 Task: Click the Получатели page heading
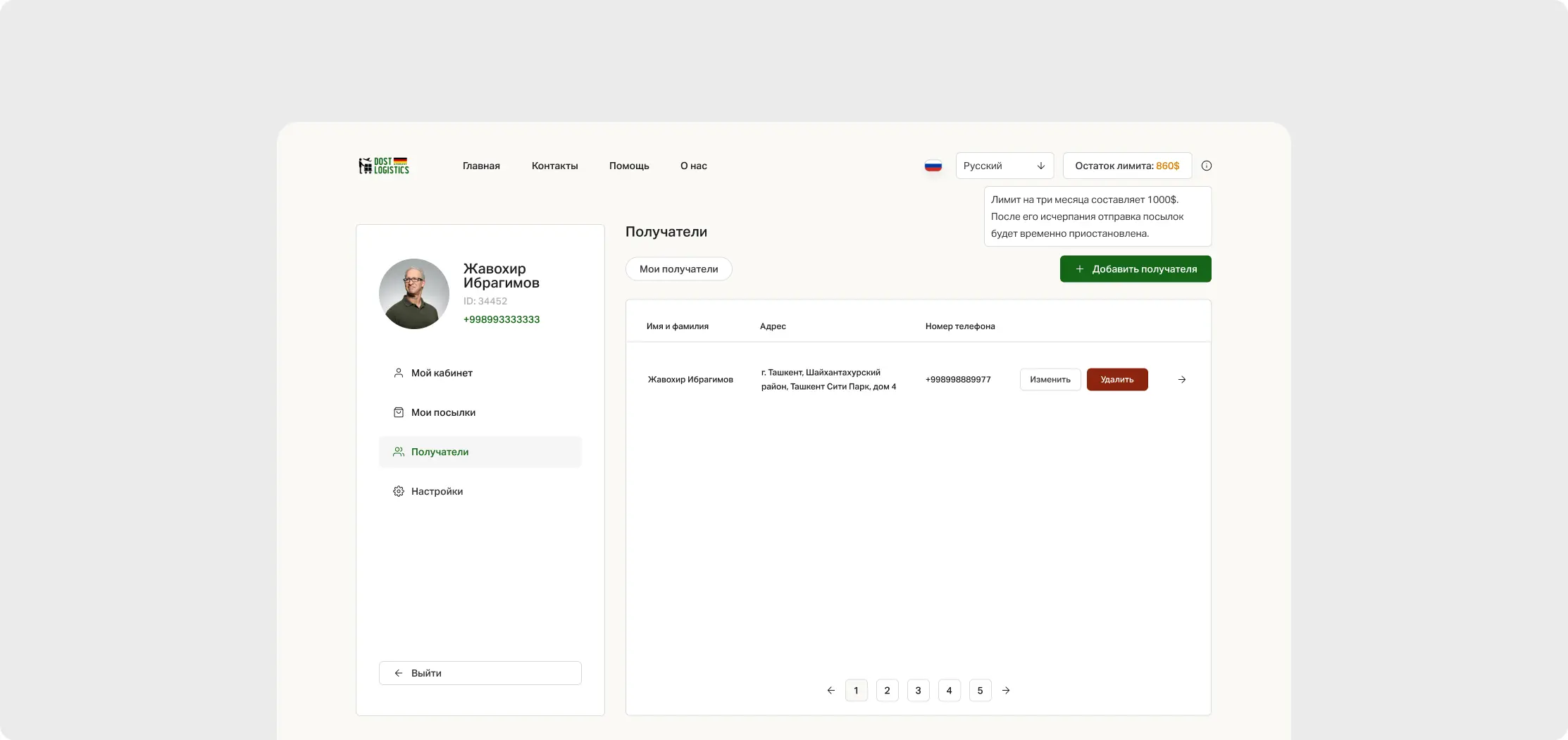point(666,232)
